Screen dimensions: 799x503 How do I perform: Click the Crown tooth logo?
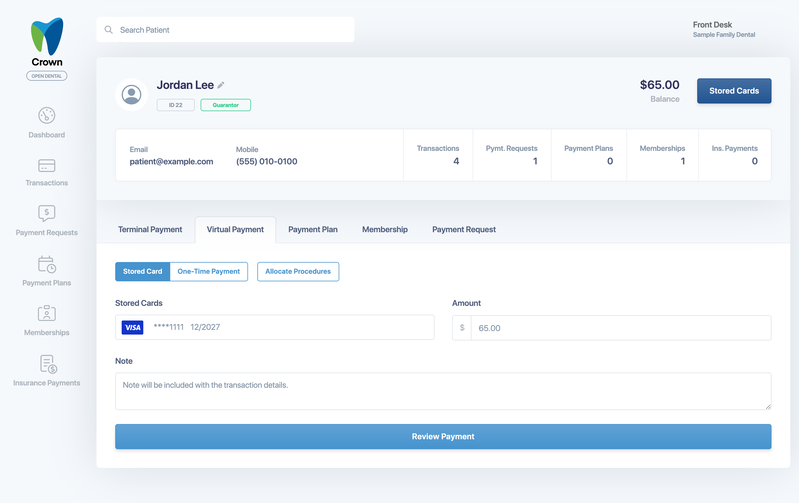[x=47, y=36]
